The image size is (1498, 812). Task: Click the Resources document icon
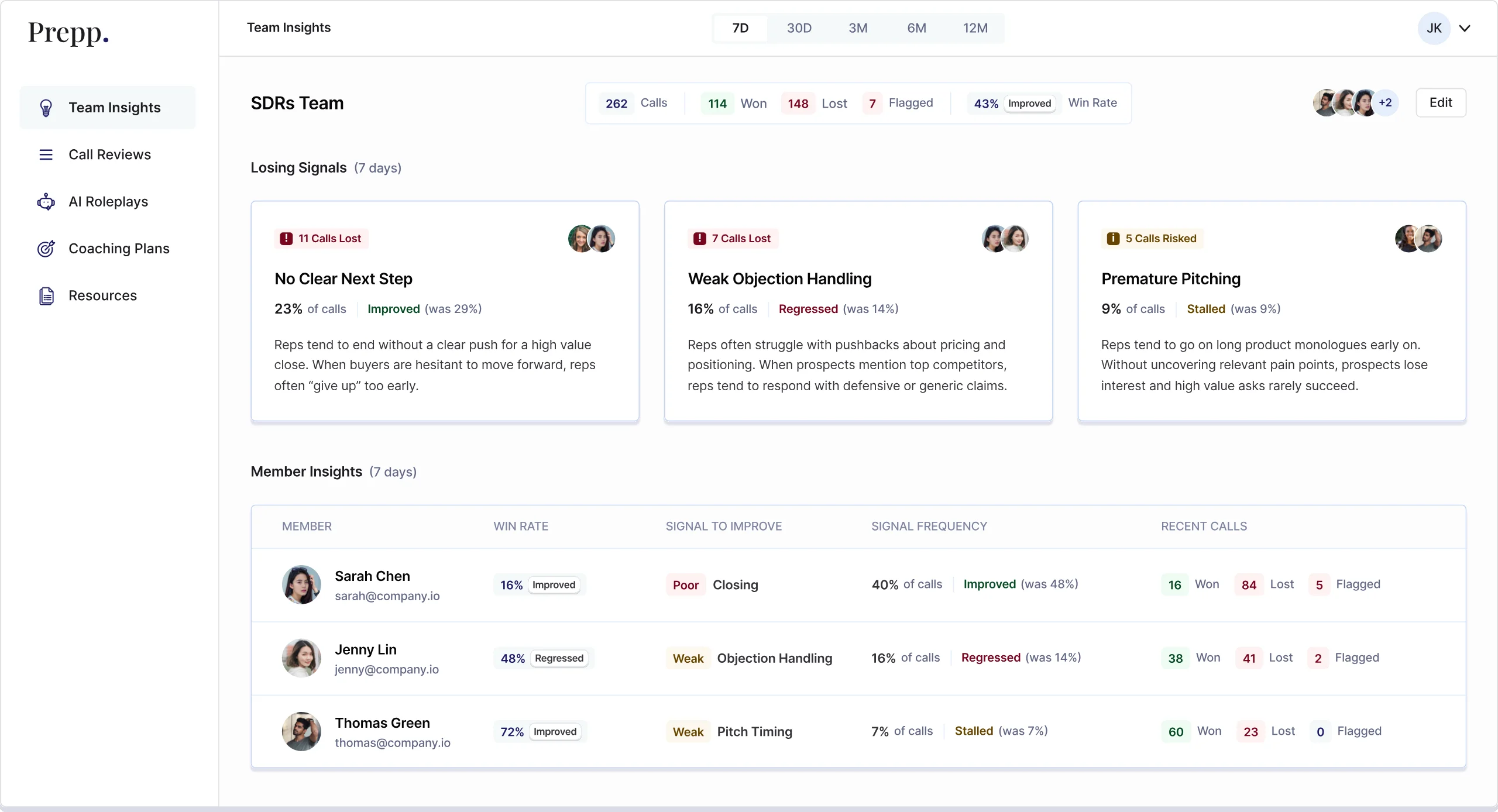(46, 295)
